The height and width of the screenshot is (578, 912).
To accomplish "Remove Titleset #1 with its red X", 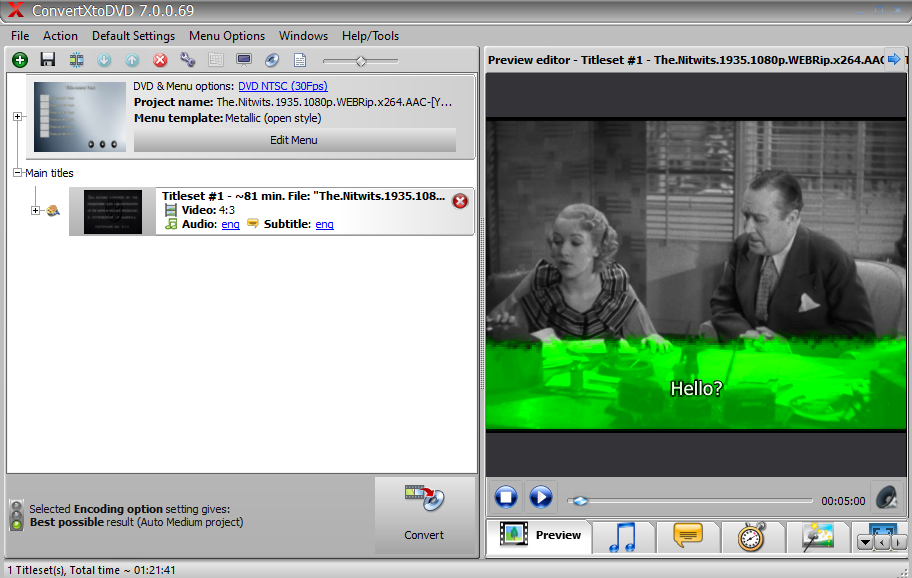I will click(460, 201).
